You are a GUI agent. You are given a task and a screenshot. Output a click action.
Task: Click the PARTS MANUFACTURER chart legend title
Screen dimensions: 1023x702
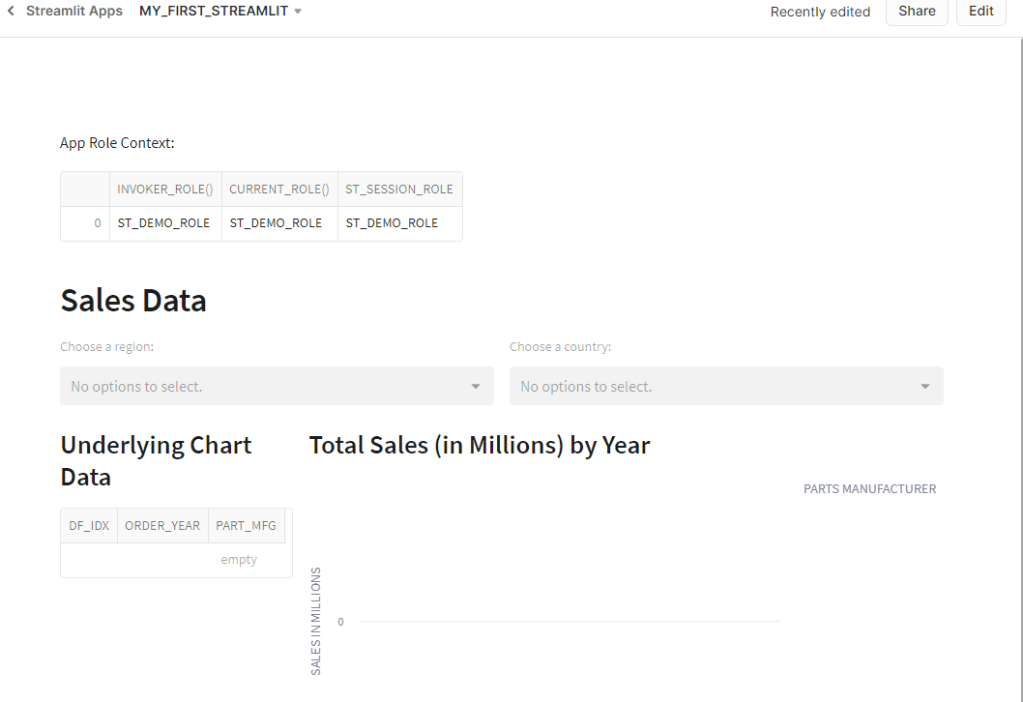[869, 489]
